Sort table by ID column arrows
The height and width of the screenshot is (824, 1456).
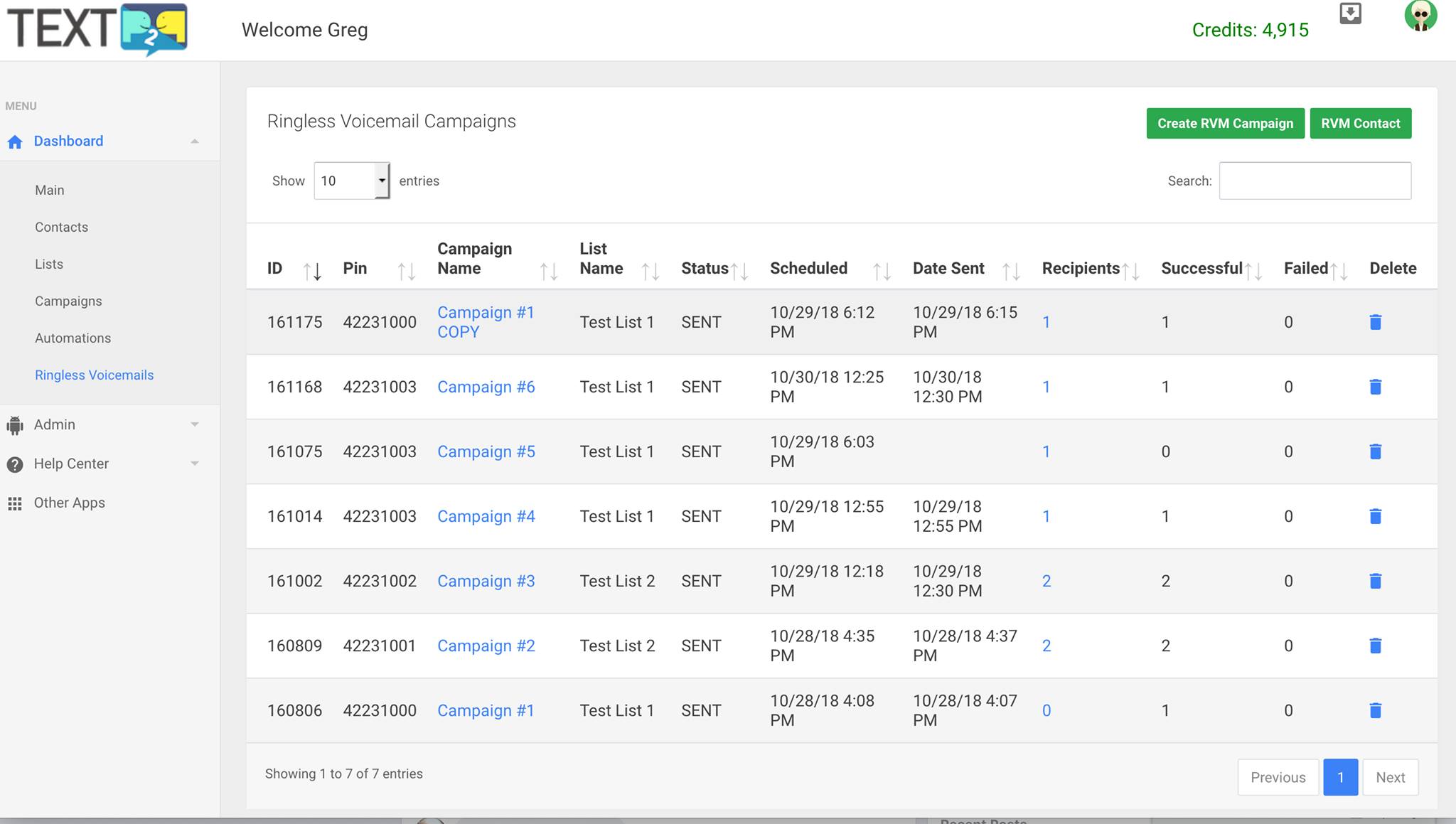(x=312, y=271)
